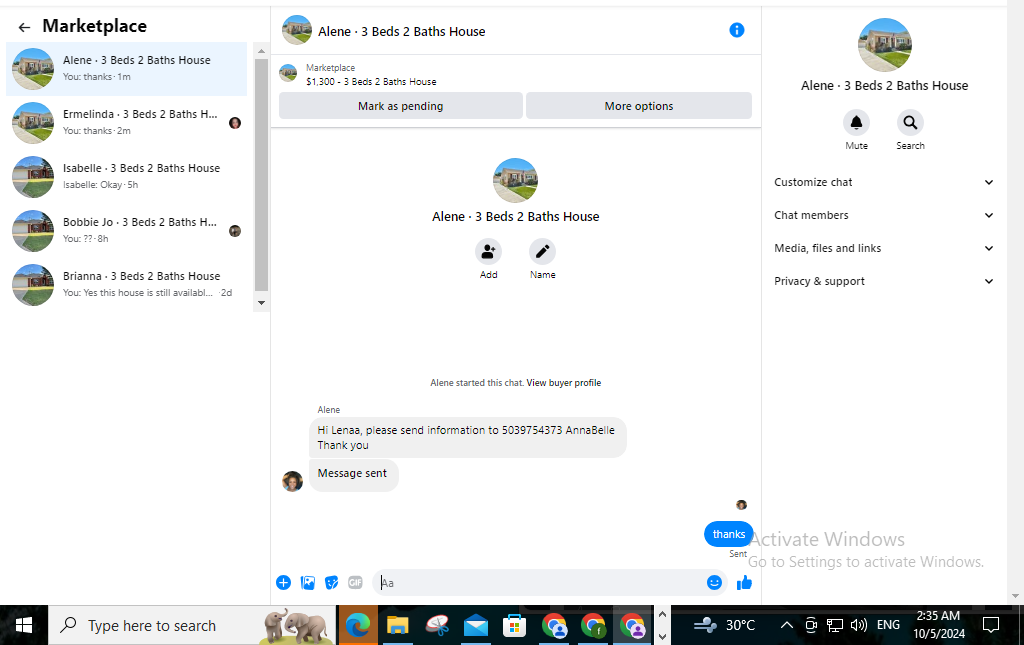
Task: Open Windows notification center
Action: coord(991,625)
